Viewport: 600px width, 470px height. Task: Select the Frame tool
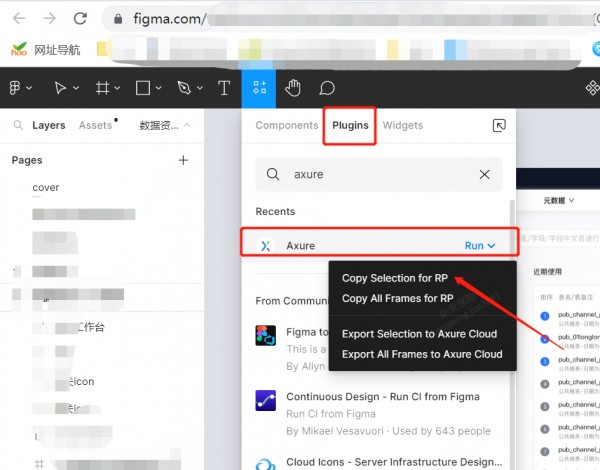pos(102,88)
